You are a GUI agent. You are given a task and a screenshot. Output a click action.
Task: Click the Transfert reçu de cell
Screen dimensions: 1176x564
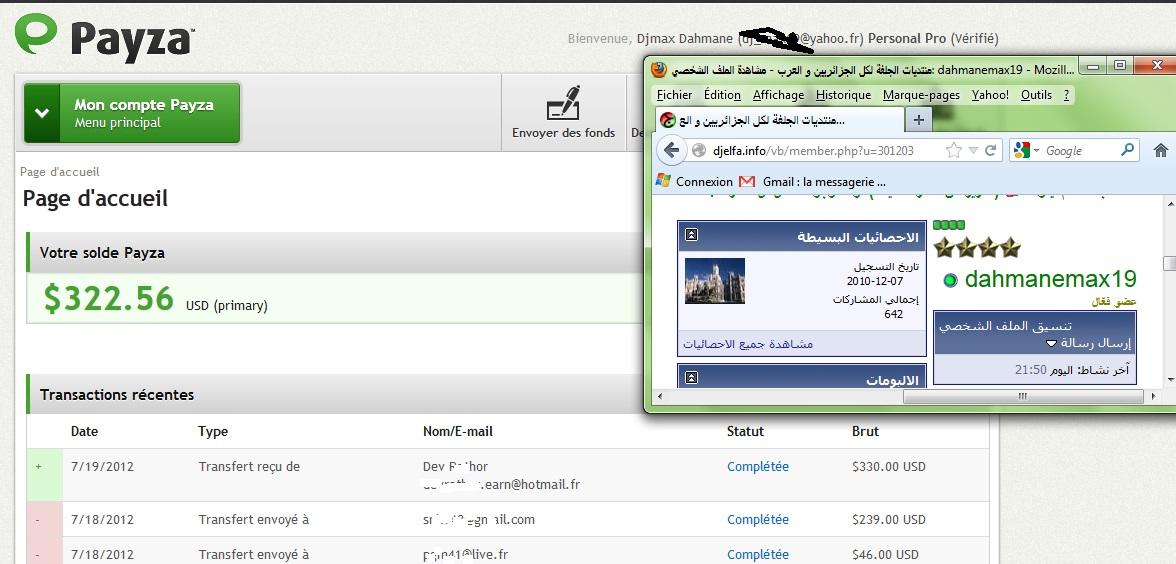(249, 466)
